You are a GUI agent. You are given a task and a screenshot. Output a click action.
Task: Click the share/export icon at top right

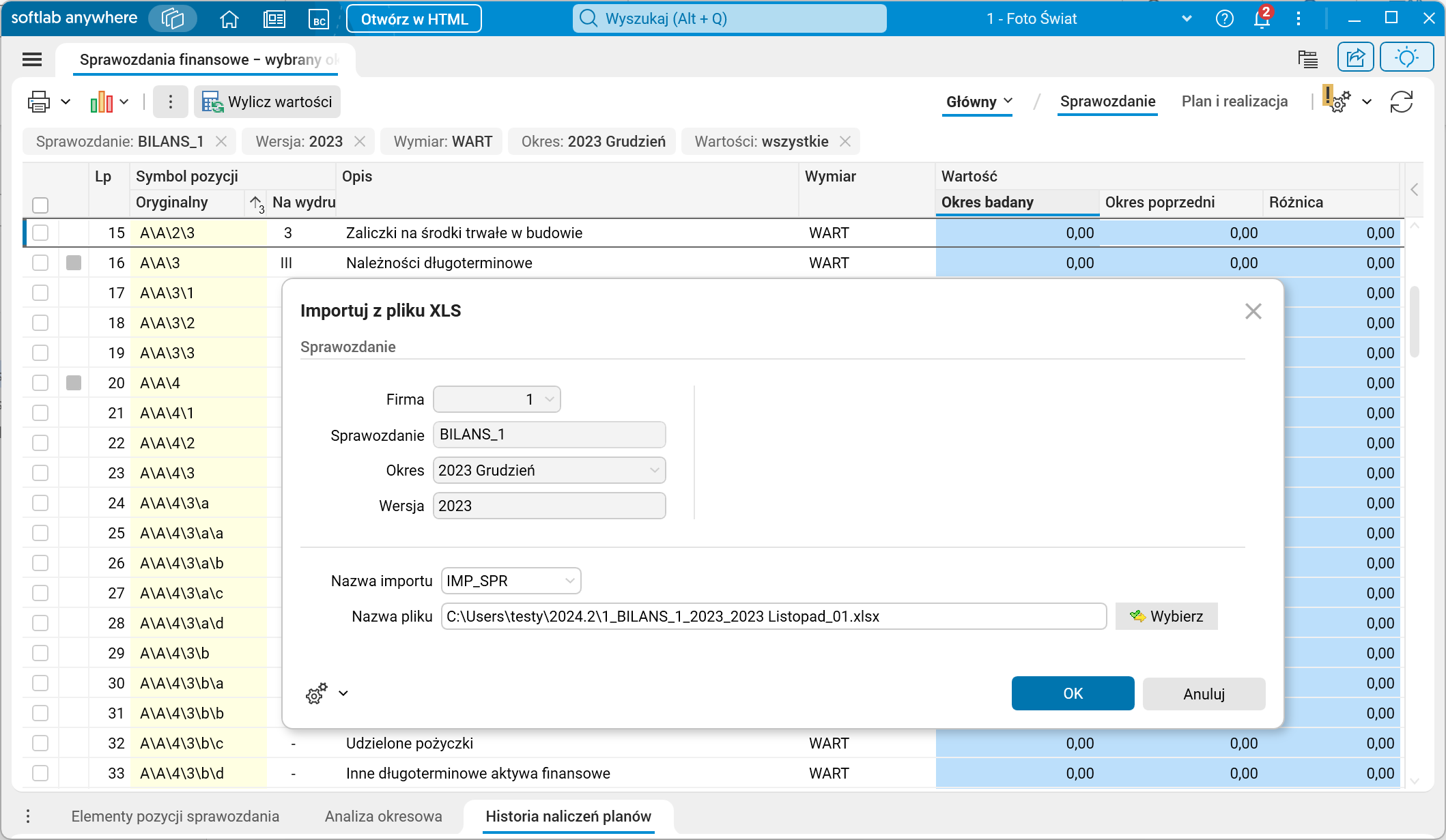point(1355,57)
